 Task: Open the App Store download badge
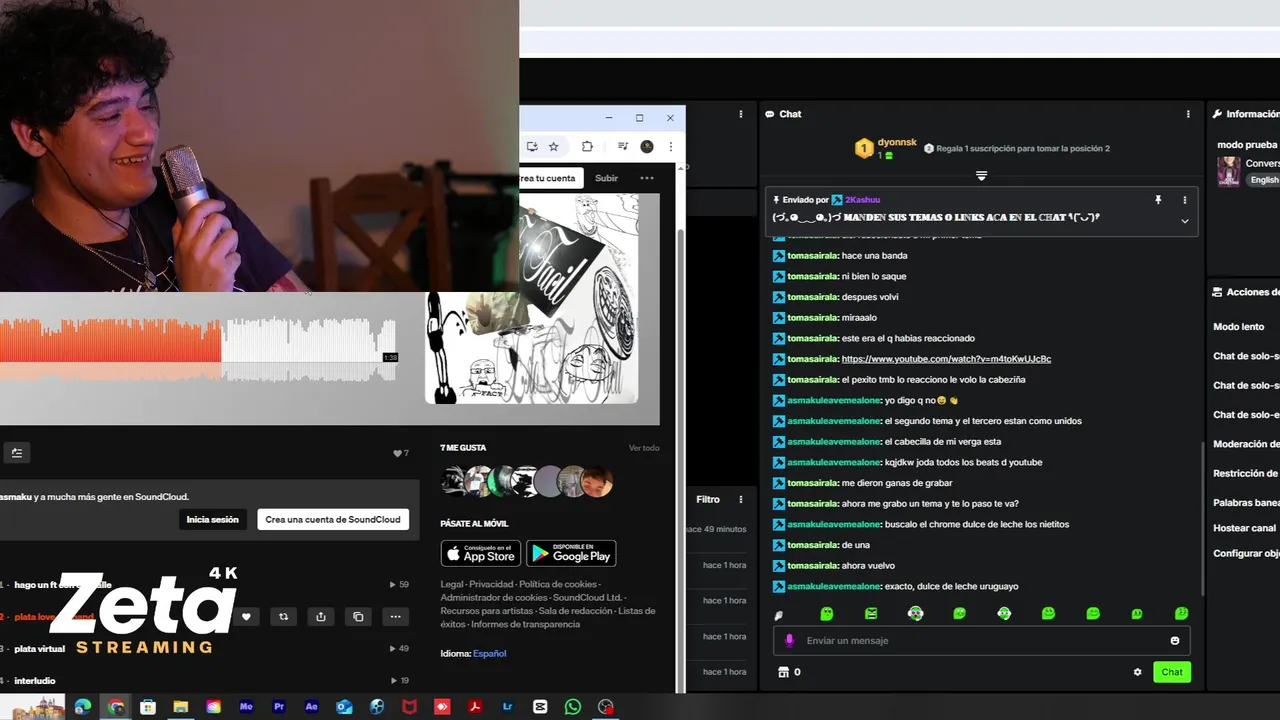tap(480, 553)
